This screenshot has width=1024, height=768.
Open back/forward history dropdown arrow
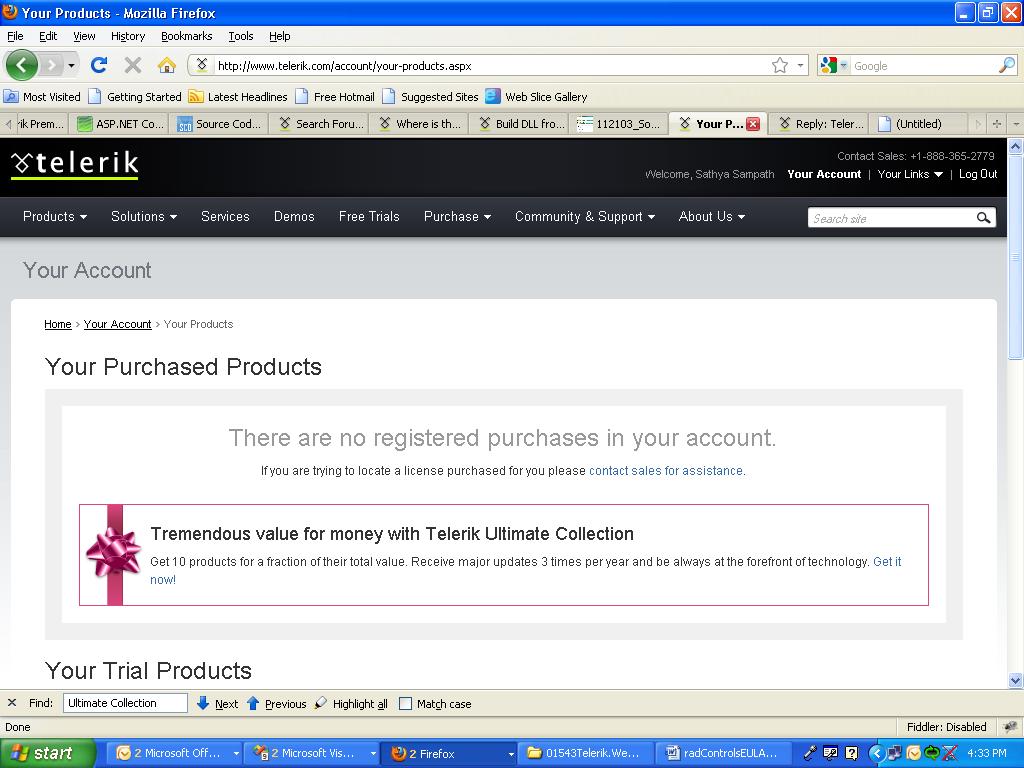click(71, 65)
